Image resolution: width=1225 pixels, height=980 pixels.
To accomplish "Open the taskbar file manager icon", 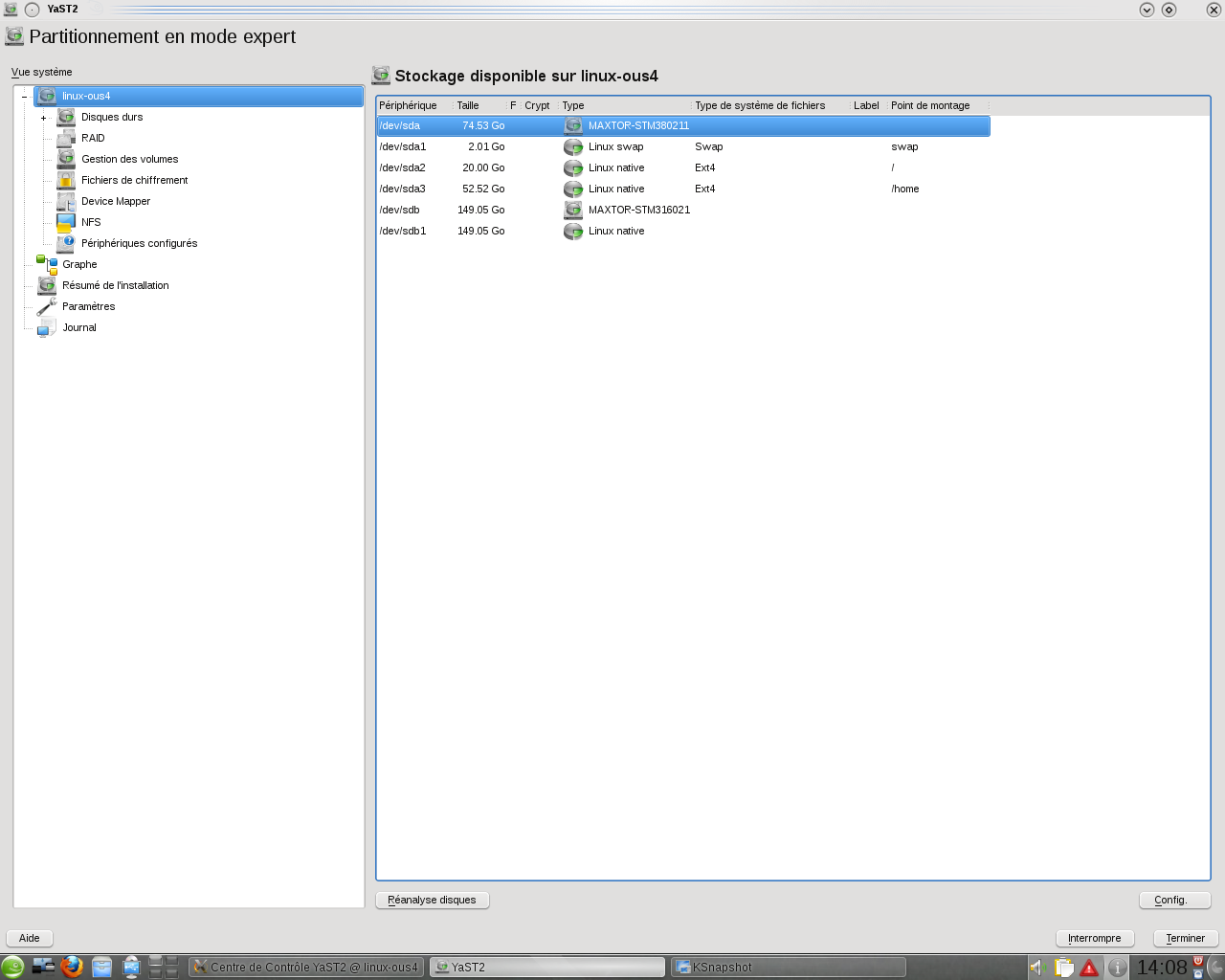I will (102, 967).
